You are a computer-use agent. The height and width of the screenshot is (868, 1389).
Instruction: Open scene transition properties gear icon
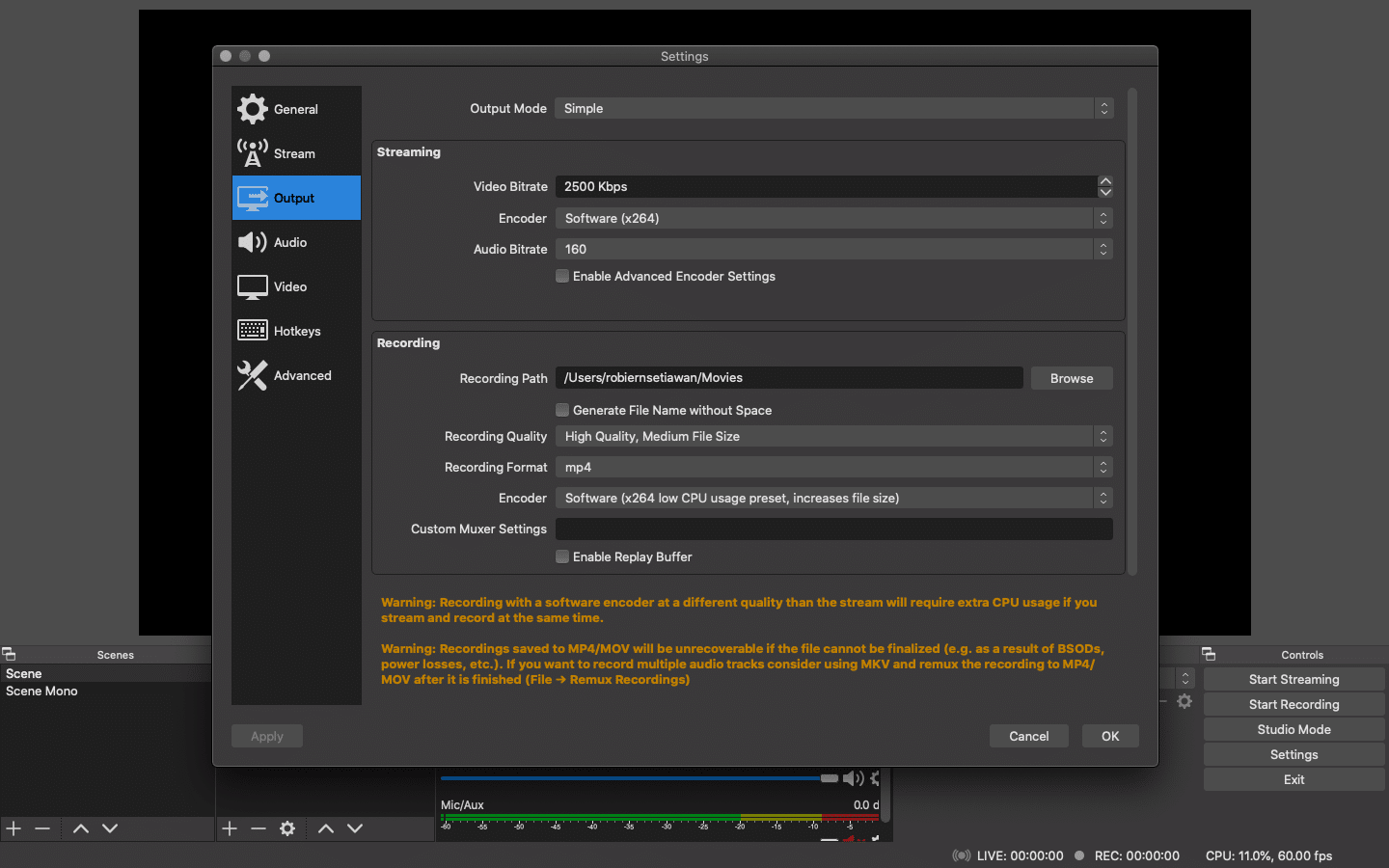click(1185, 702)
